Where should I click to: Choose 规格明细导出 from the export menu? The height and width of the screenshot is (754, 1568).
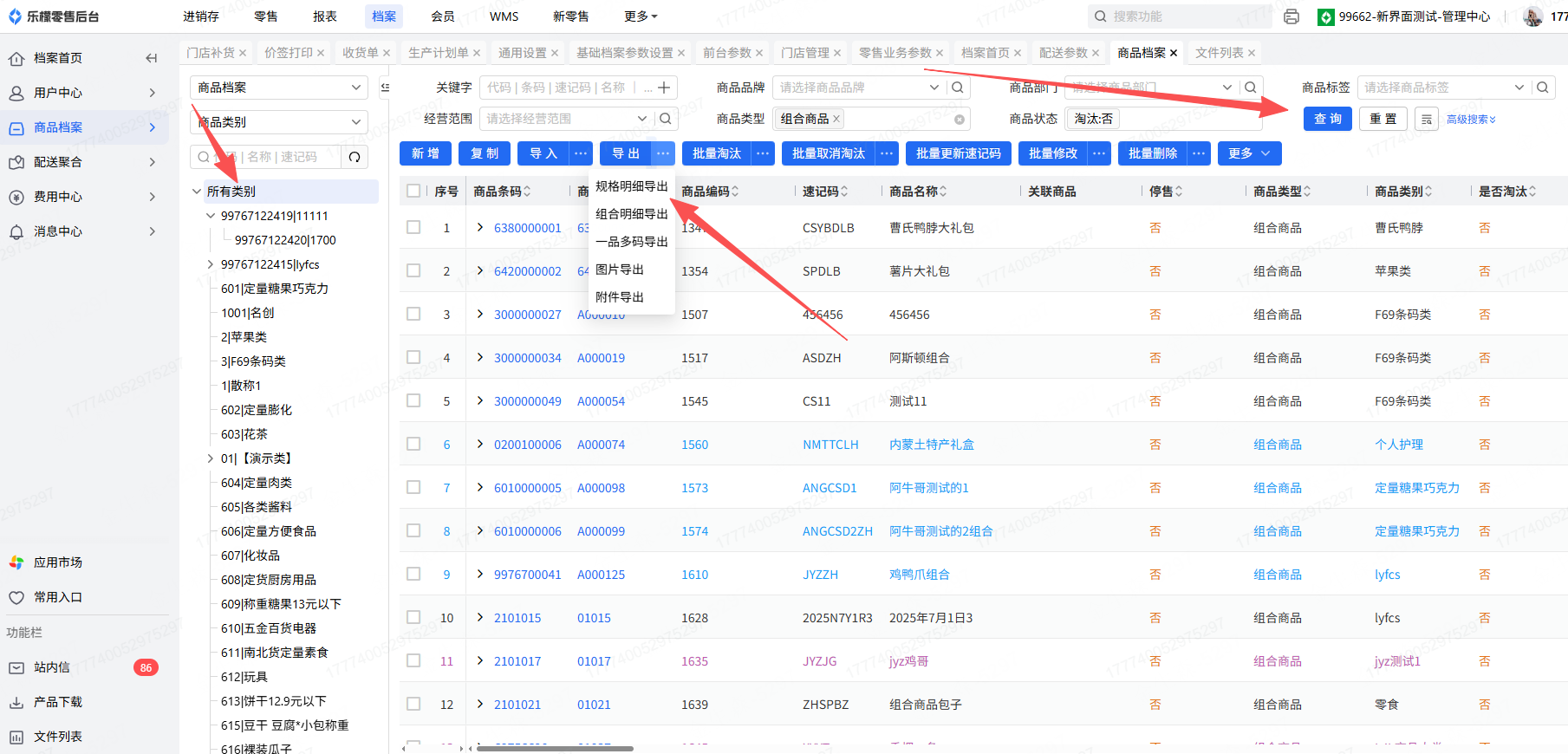(x=632, y=186)
